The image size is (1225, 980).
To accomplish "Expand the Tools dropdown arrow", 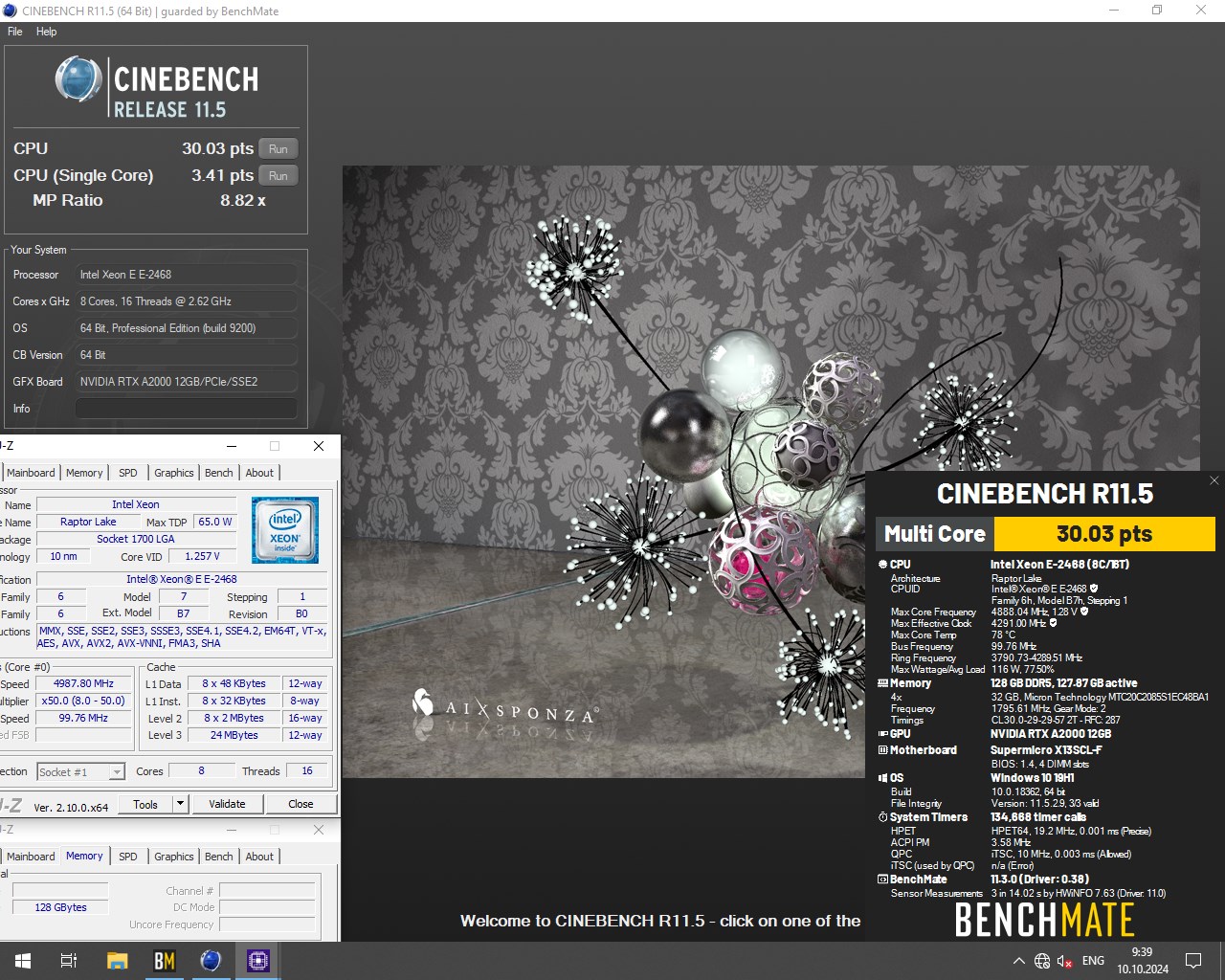I will pyautogui.click(x=180, y=804).
